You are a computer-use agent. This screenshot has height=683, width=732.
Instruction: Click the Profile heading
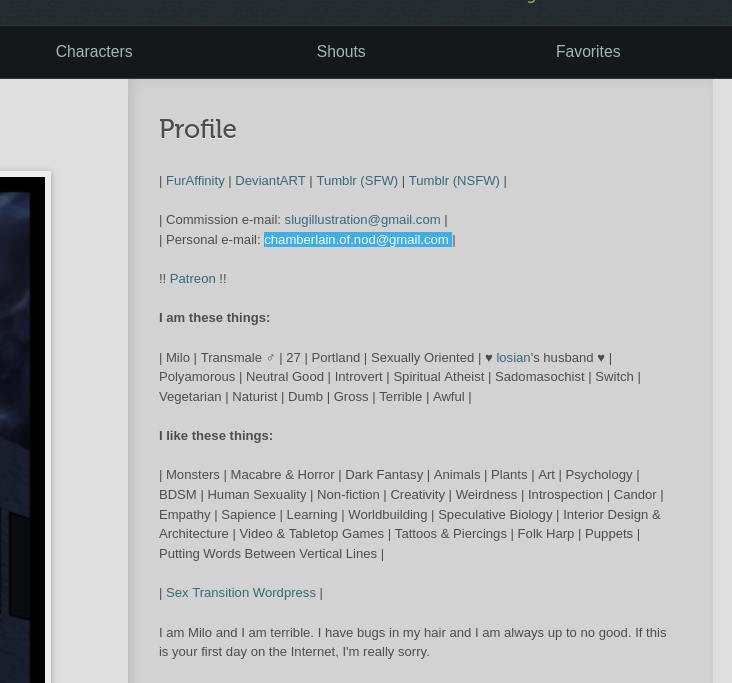(x=198, y=130)
